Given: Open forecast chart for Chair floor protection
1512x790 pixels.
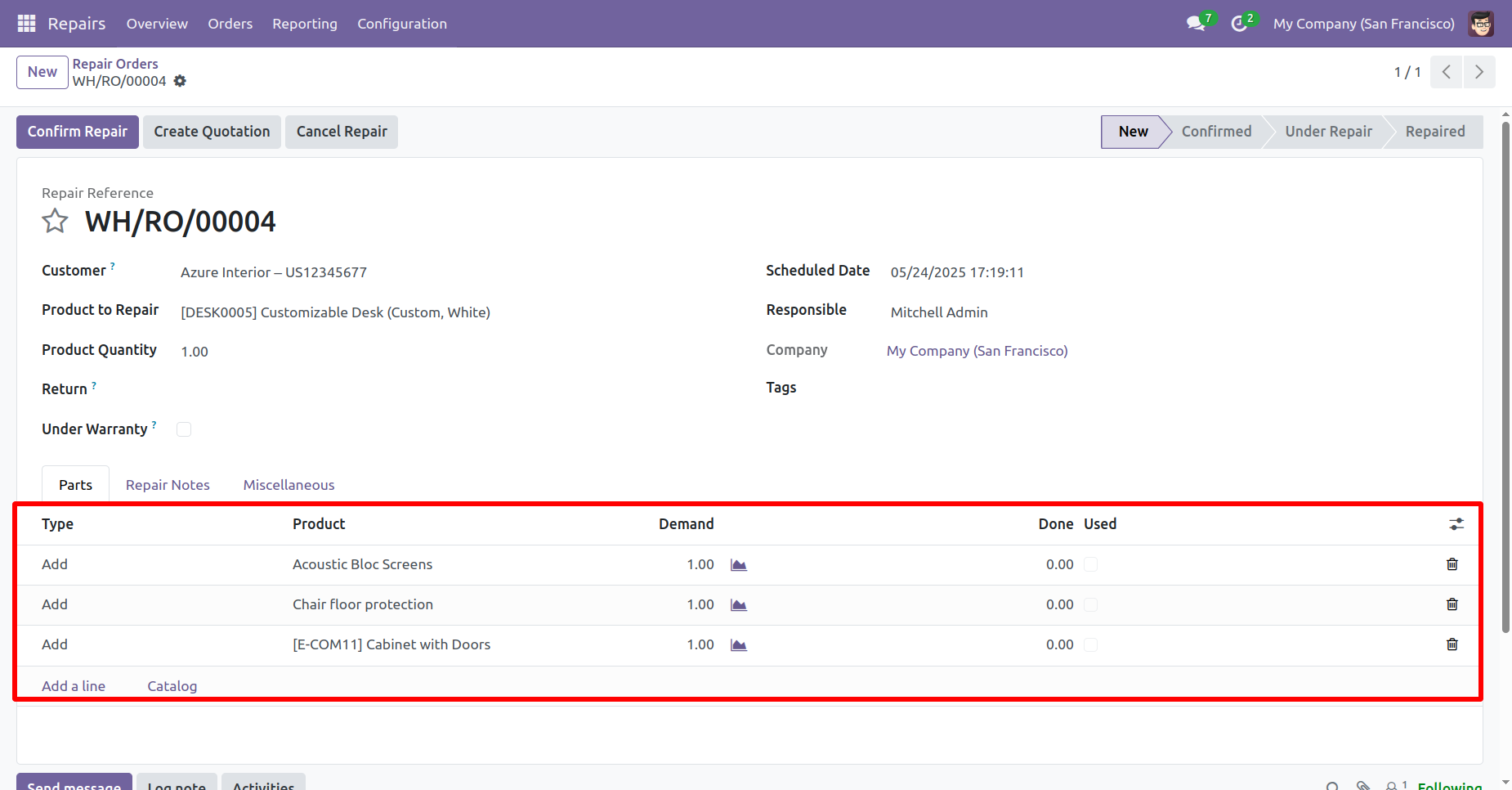Looking at the screenshot, I should (x=739, y=605).
